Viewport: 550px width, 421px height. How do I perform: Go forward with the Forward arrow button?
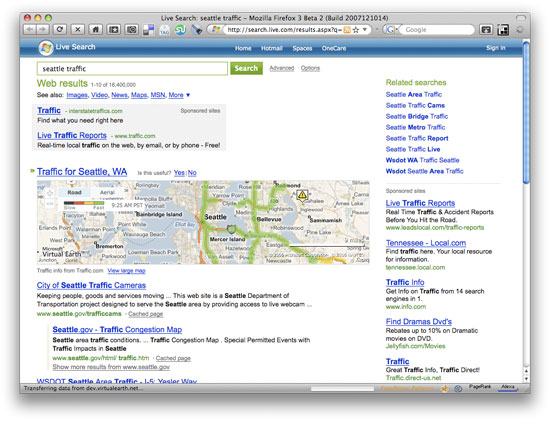coord(43,29)
